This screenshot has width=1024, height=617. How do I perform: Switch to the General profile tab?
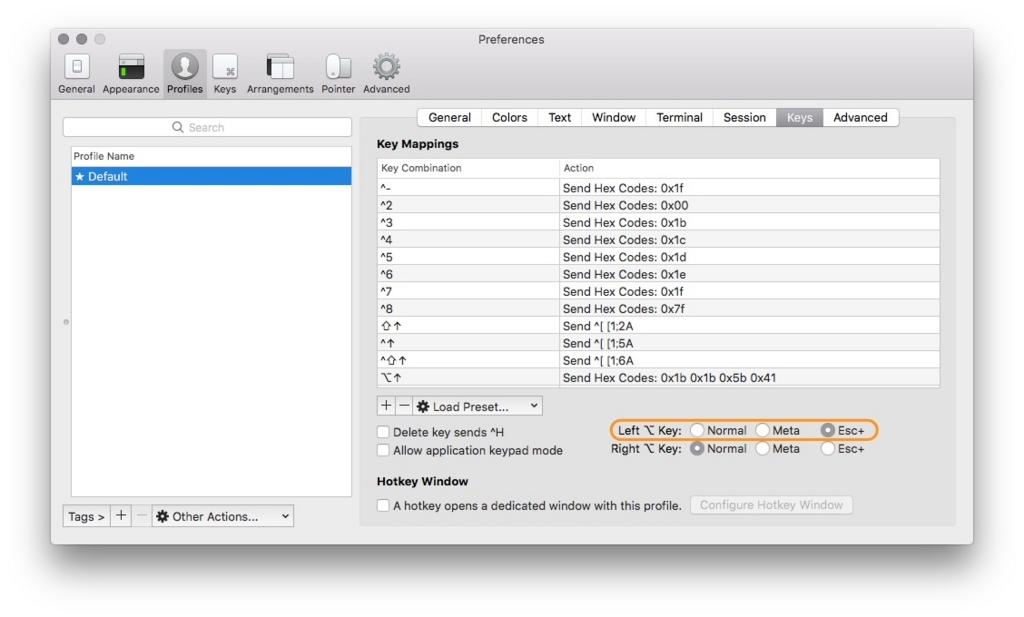click(449, 118)
